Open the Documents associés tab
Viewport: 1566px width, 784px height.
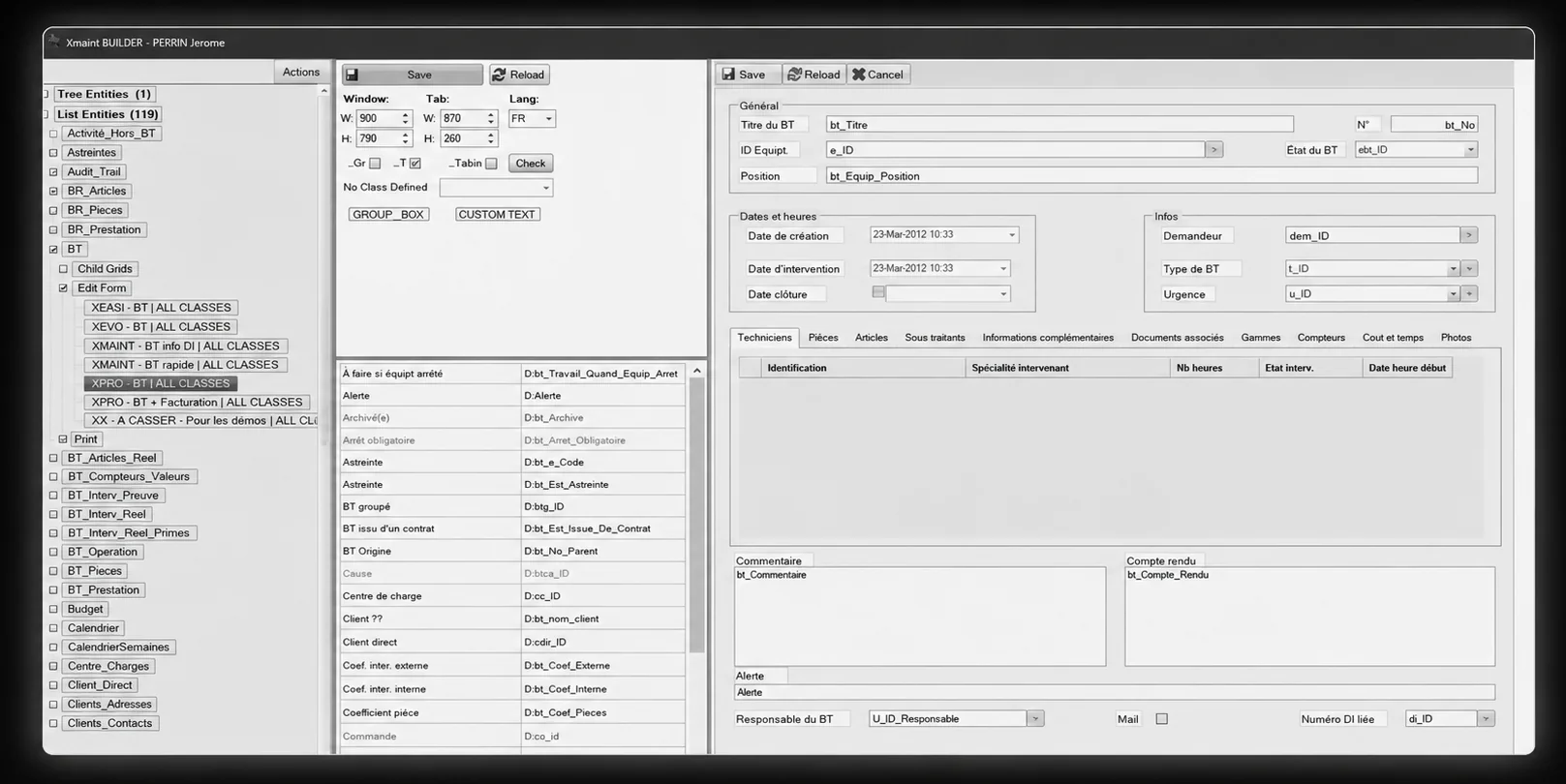(1177, 338)
